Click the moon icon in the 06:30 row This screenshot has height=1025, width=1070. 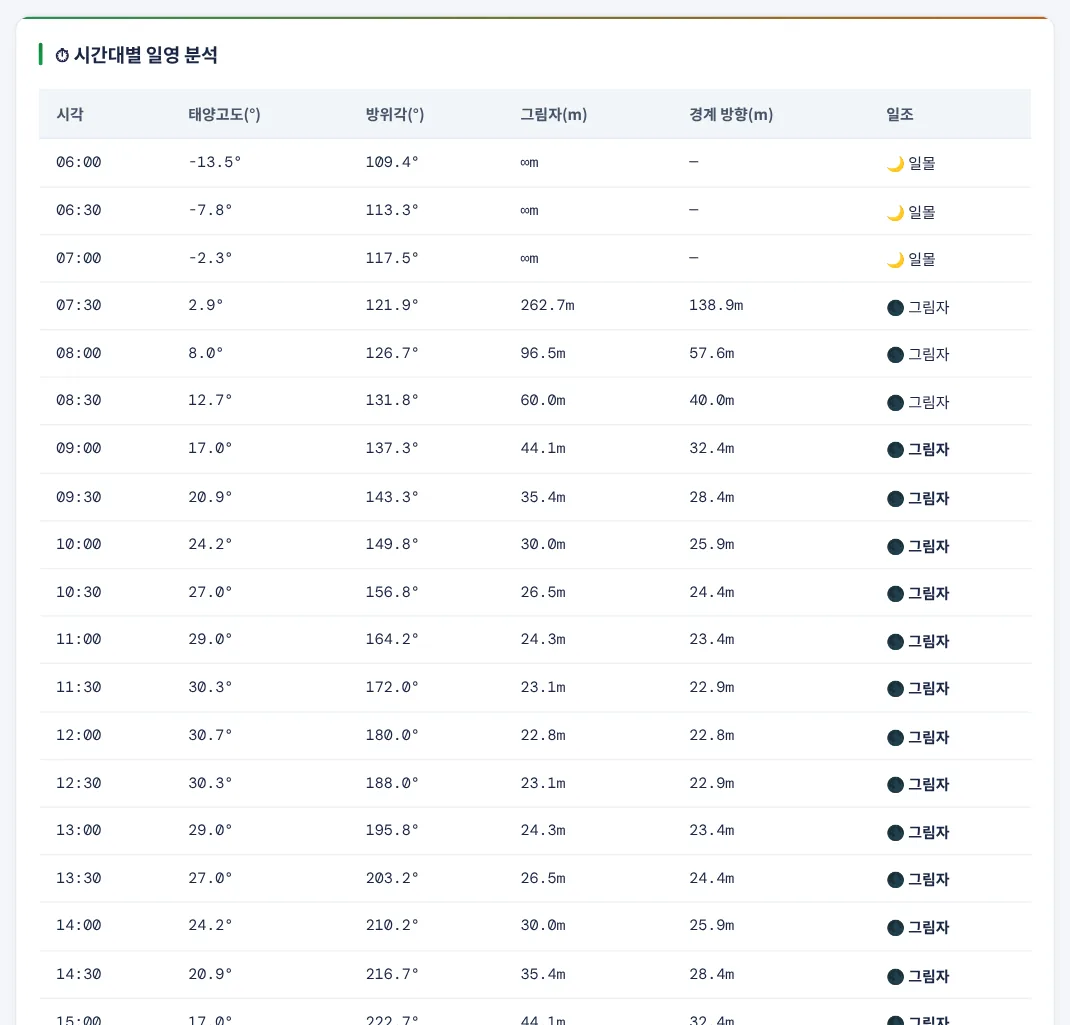[895, 212]
